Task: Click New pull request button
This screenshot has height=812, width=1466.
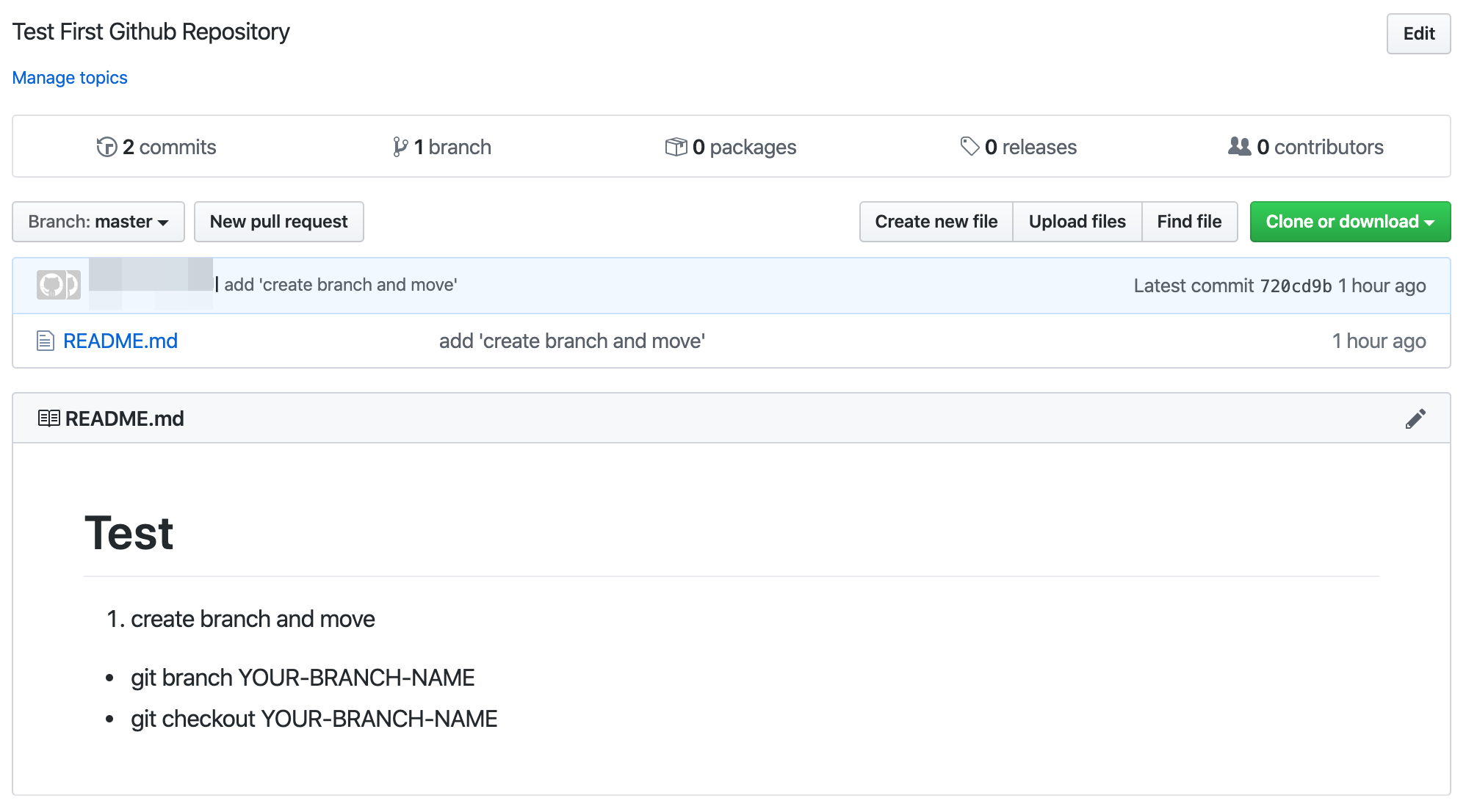Action: click(279, 222)
